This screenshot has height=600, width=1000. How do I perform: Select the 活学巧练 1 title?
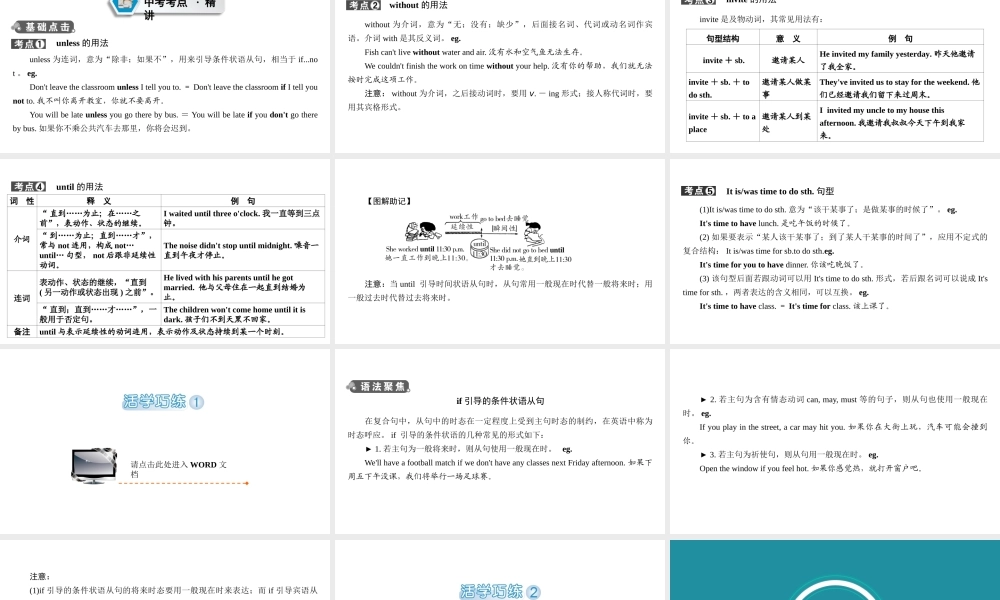click(163, 402)
